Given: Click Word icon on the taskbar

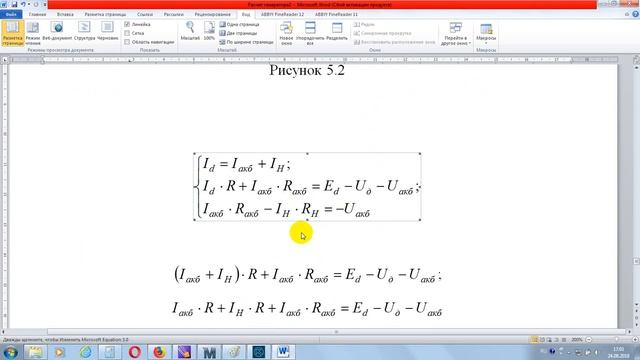Looking at the screenshot, I should [x=284, y=352].
